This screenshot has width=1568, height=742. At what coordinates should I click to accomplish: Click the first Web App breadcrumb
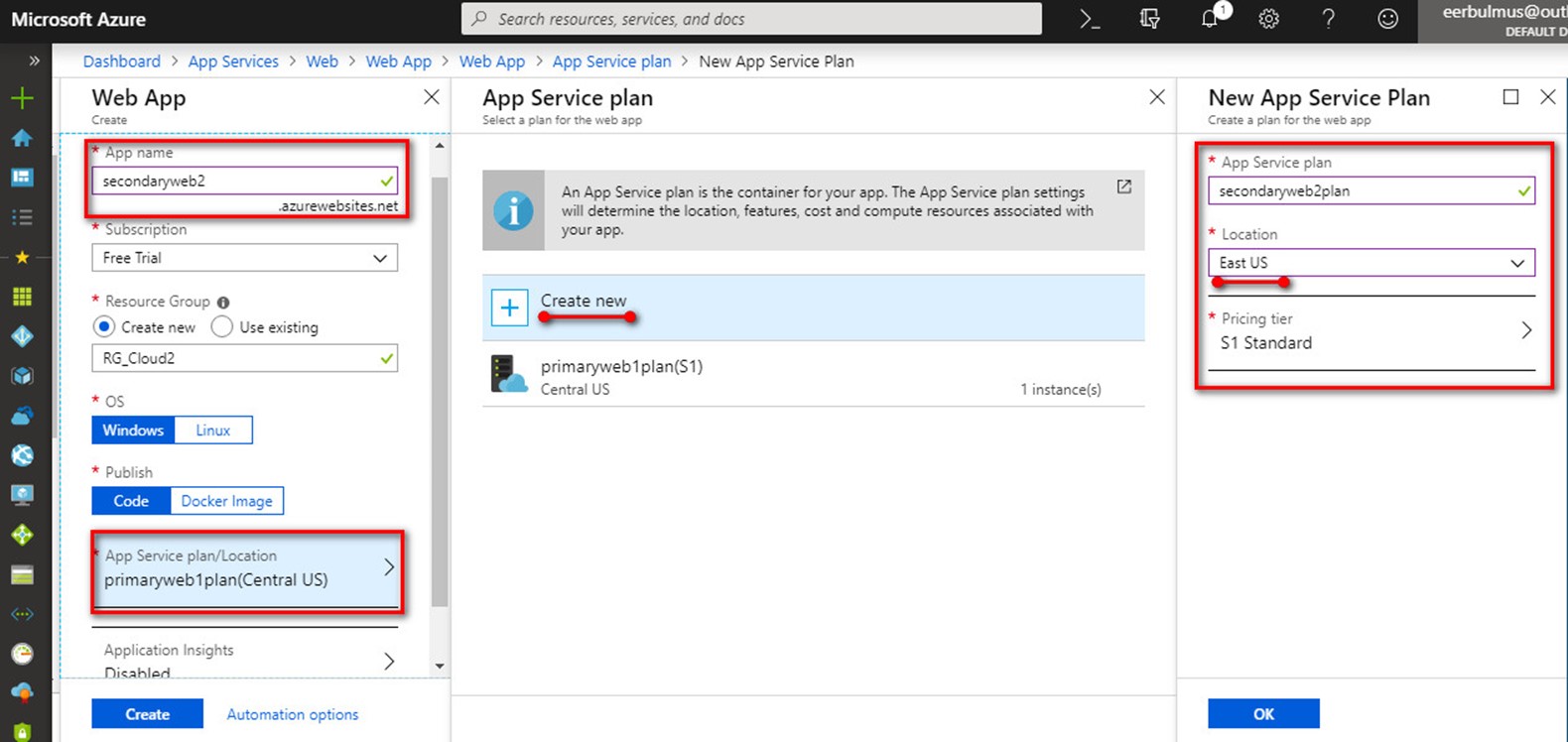tap(398, 62)
